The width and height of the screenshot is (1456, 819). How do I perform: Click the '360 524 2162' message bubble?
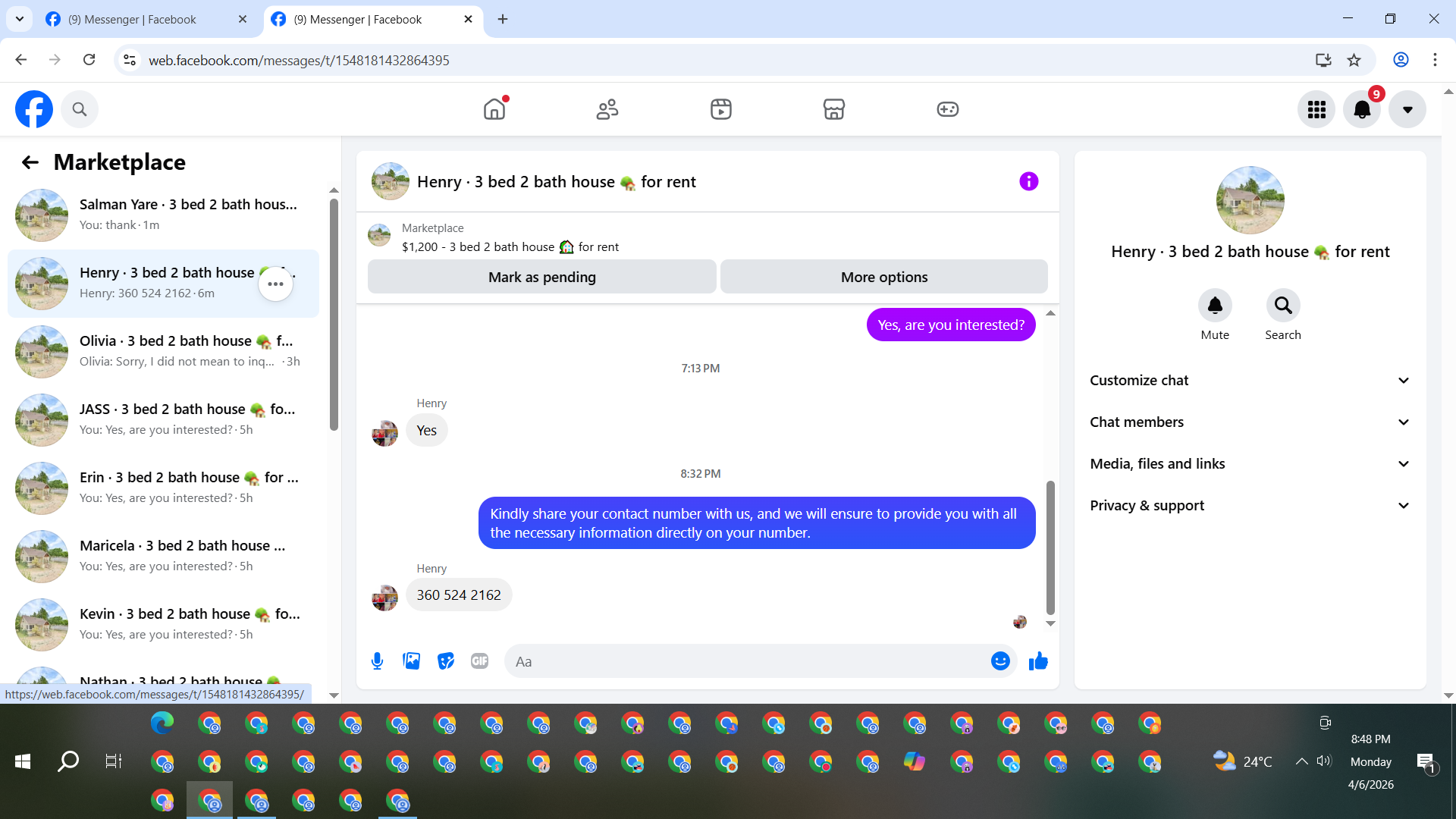[459, 595]
